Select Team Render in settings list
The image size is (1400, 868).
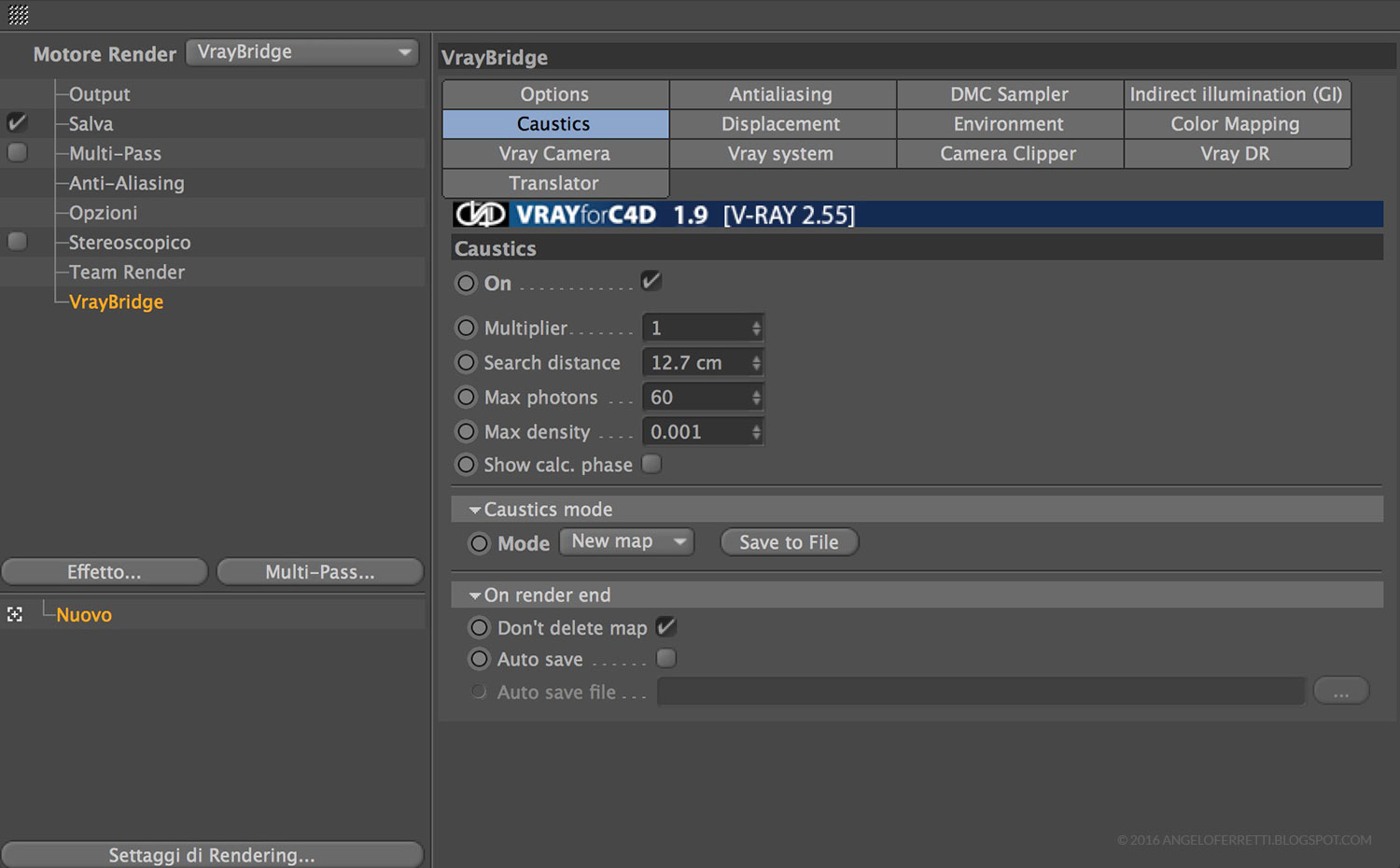[126, 273]
